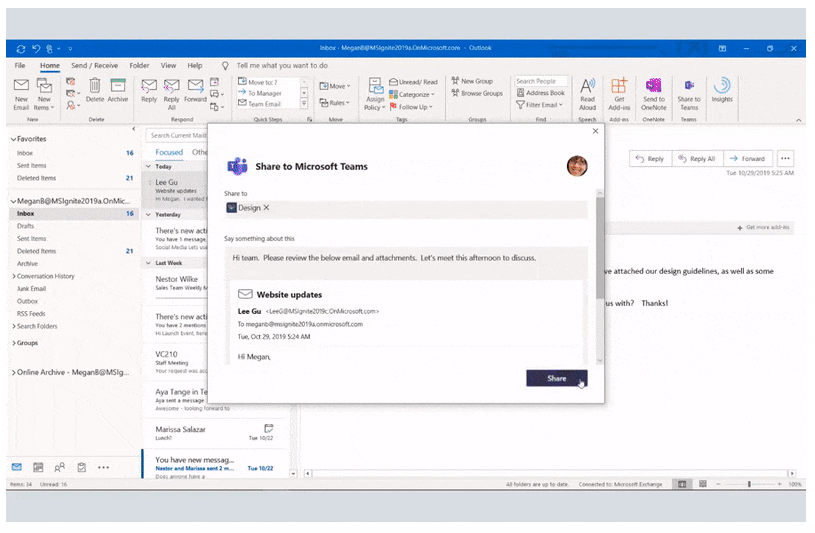Open the Address Book
This screenshot has height=533, width=815.
(541, 93)
